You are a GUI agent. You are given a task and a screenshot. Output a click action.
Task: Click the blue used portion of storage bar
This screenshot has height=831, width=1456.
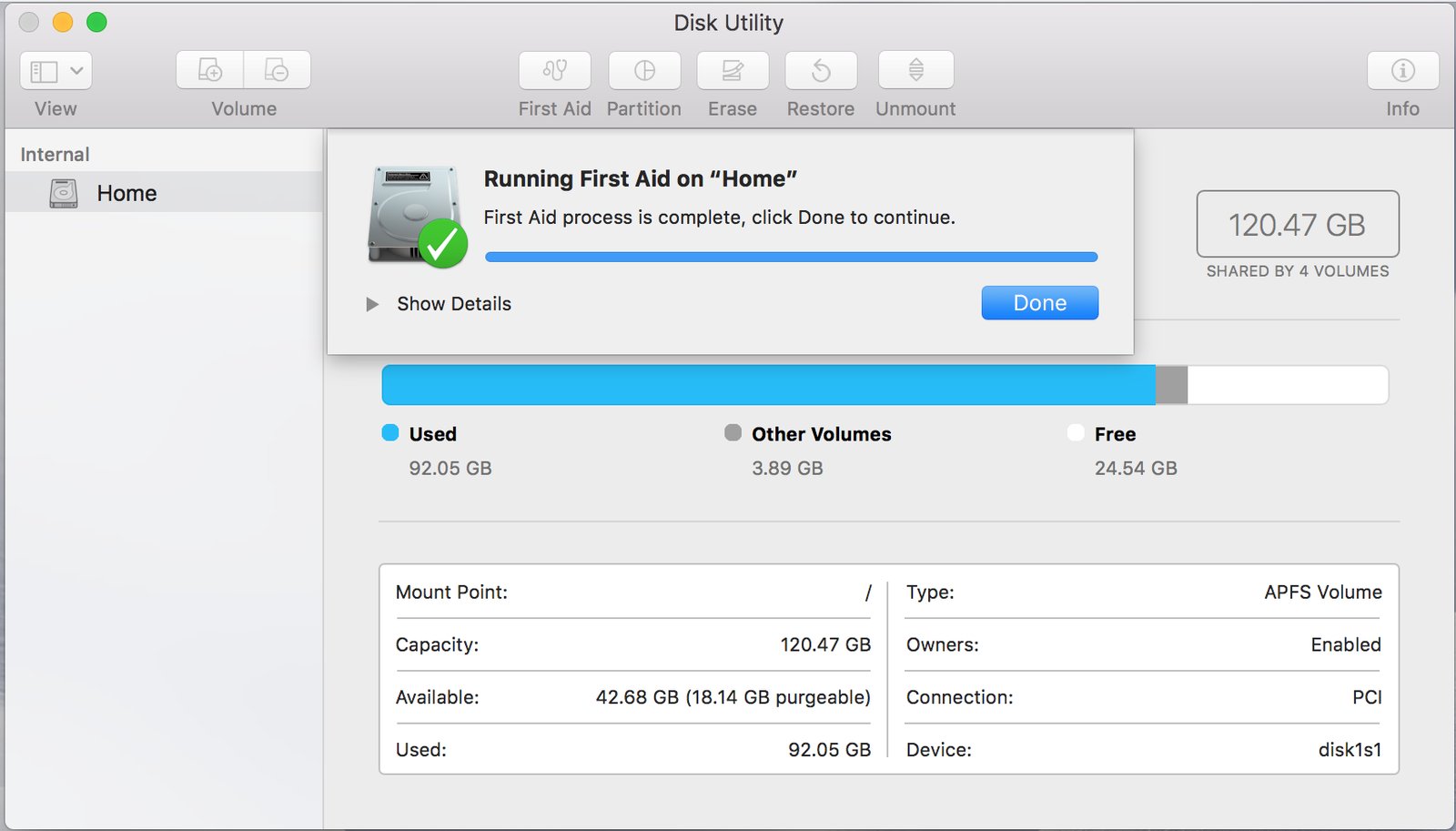tap(768, 385)
